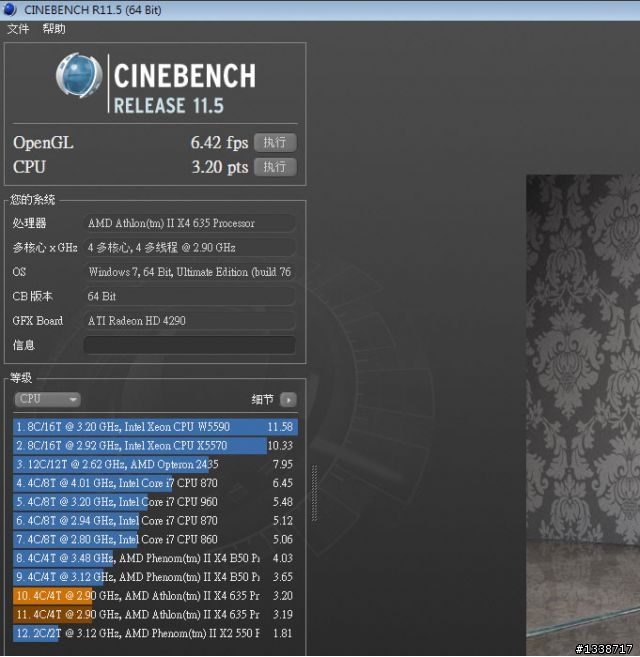Viewport: 640px width, 657px height.
Task: Click the dotted panel splitter handle beside rankings
Action: pyautogui.click(x=314, y=493)
